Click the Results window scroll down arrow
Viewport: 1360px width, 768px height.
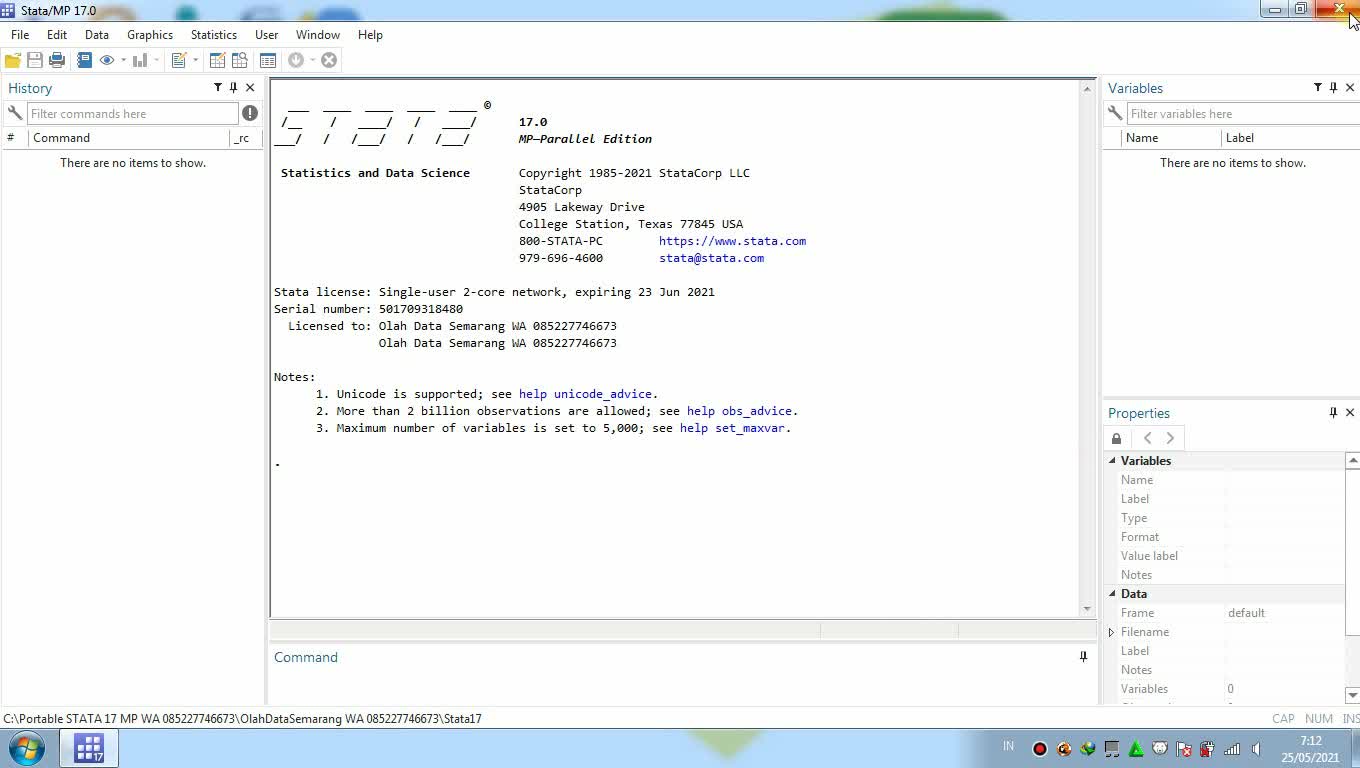[1088, 608]
